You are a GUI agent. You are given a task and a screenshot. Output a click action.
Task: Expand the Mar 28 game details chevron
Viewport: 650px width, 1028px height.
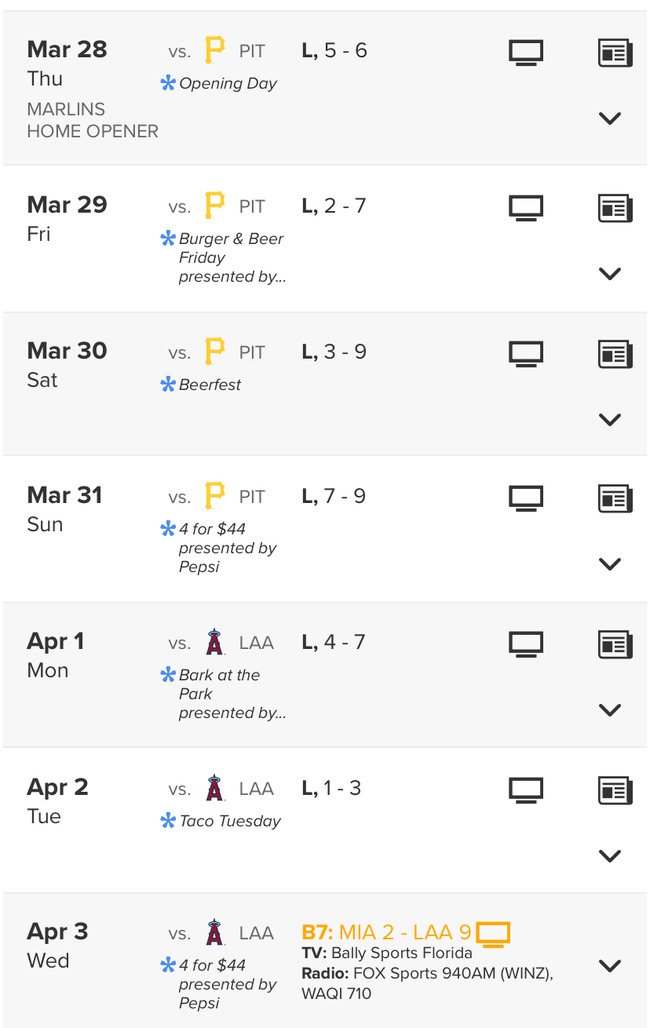coord(609,118)
